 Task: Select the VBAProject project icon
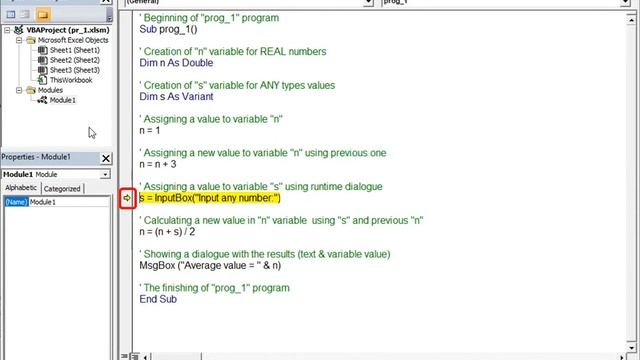18,30
